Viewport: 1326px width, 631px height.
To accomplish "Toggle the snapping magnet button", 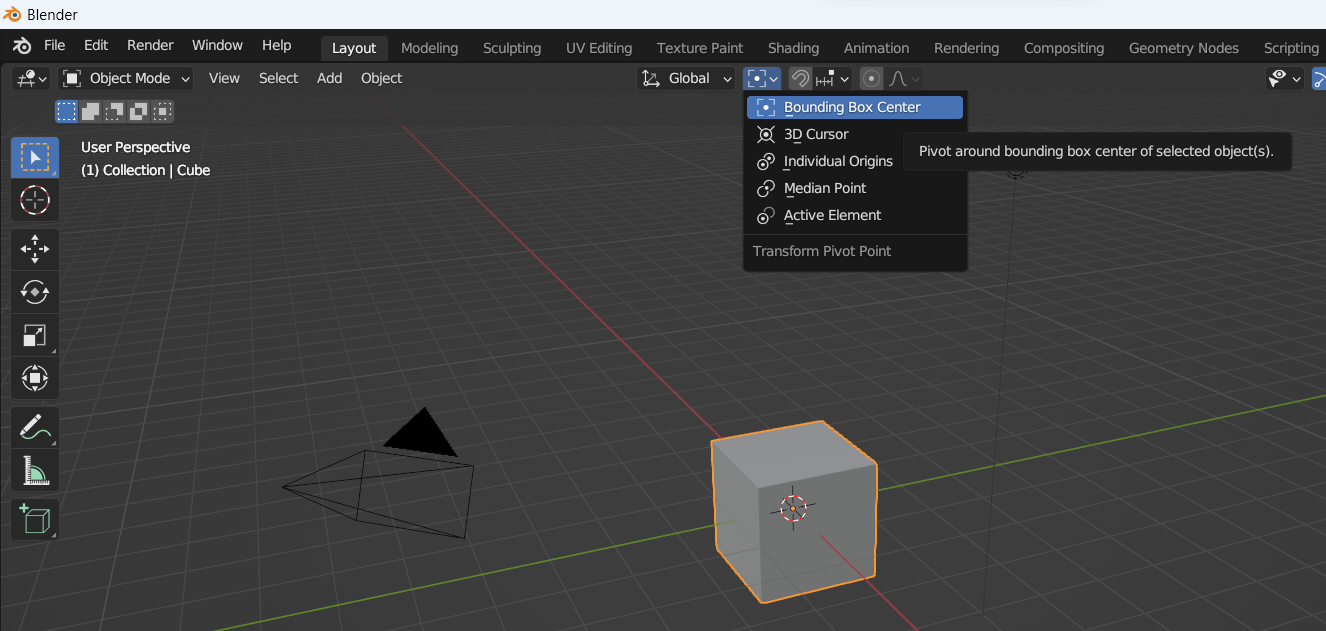I will click(800, 78).
